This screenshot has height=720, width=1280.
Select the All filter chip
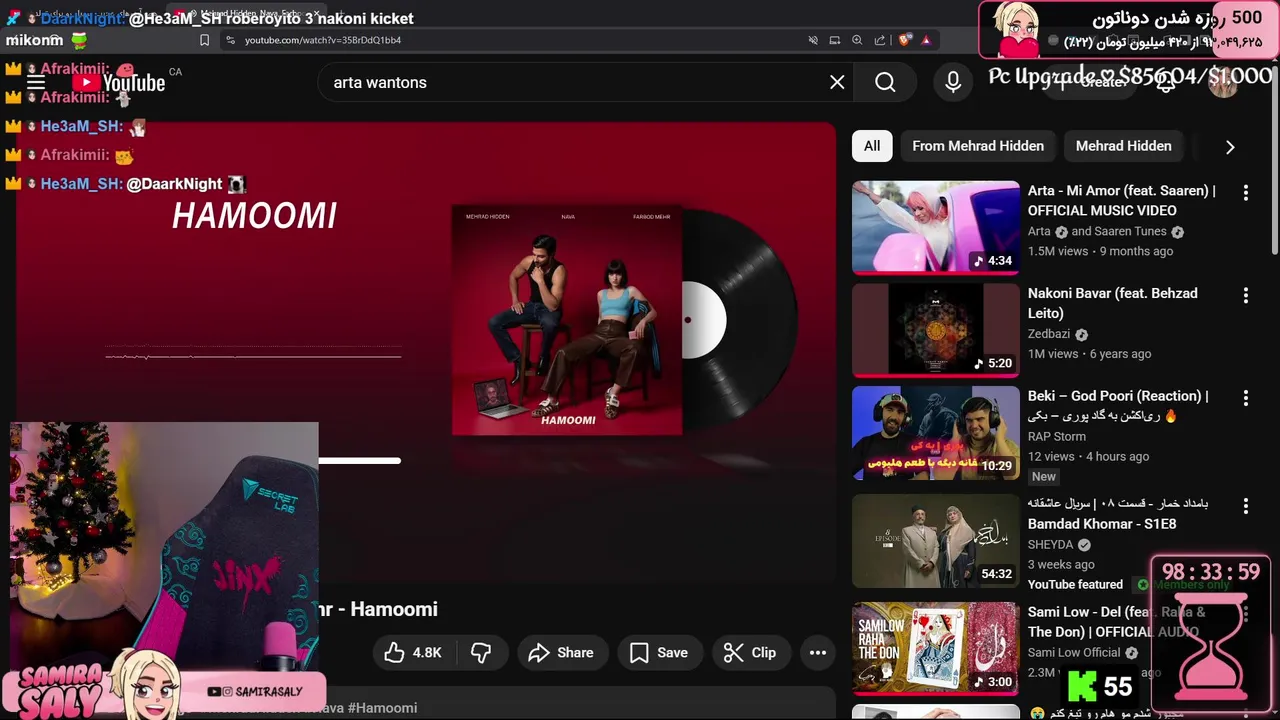872,146
